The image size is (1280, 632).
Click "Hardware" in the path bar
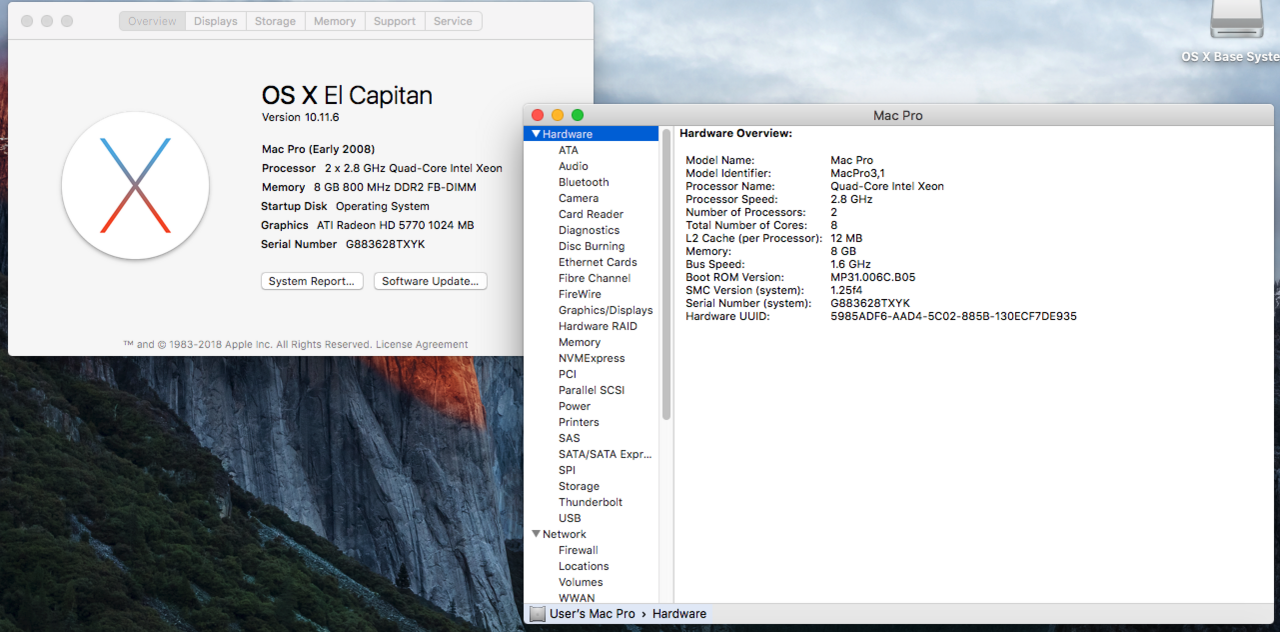[680, 614]
